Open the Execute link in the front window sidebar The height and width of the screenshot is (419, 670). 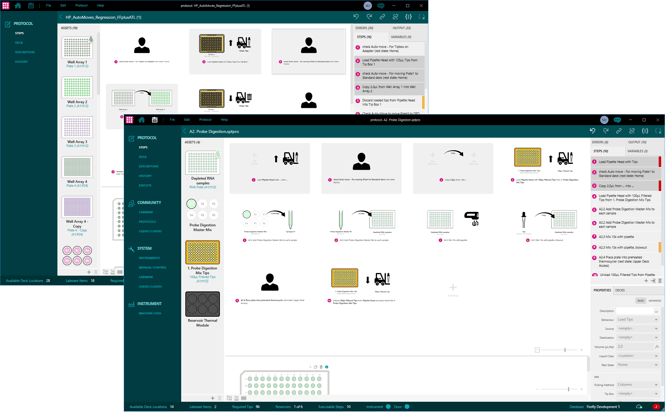pyautogui.click(x=145, y=185)
